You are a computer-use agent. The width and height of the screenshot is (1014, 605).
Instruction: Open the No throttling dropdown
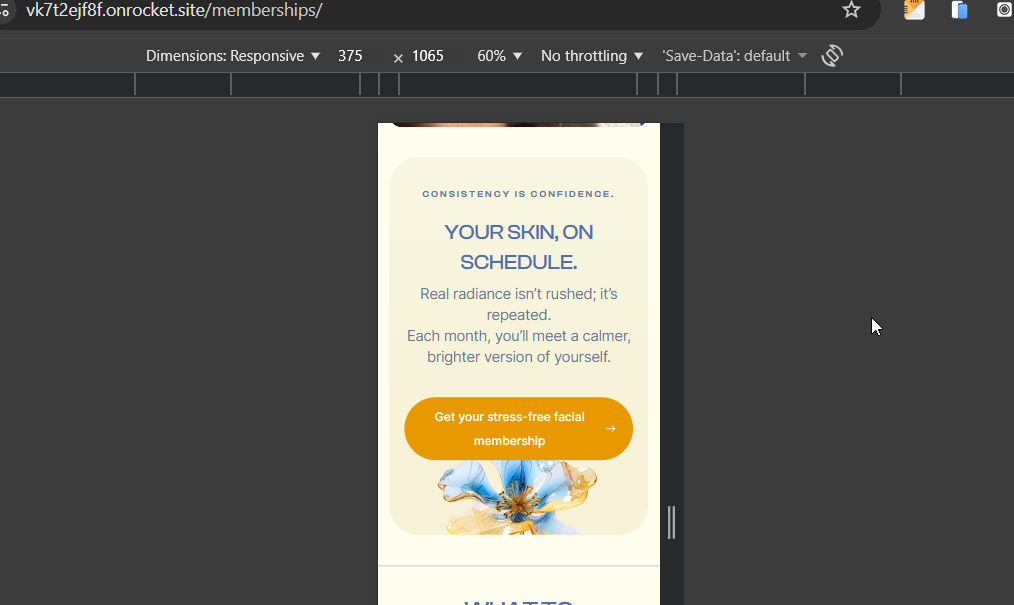[x=592, y=56]
